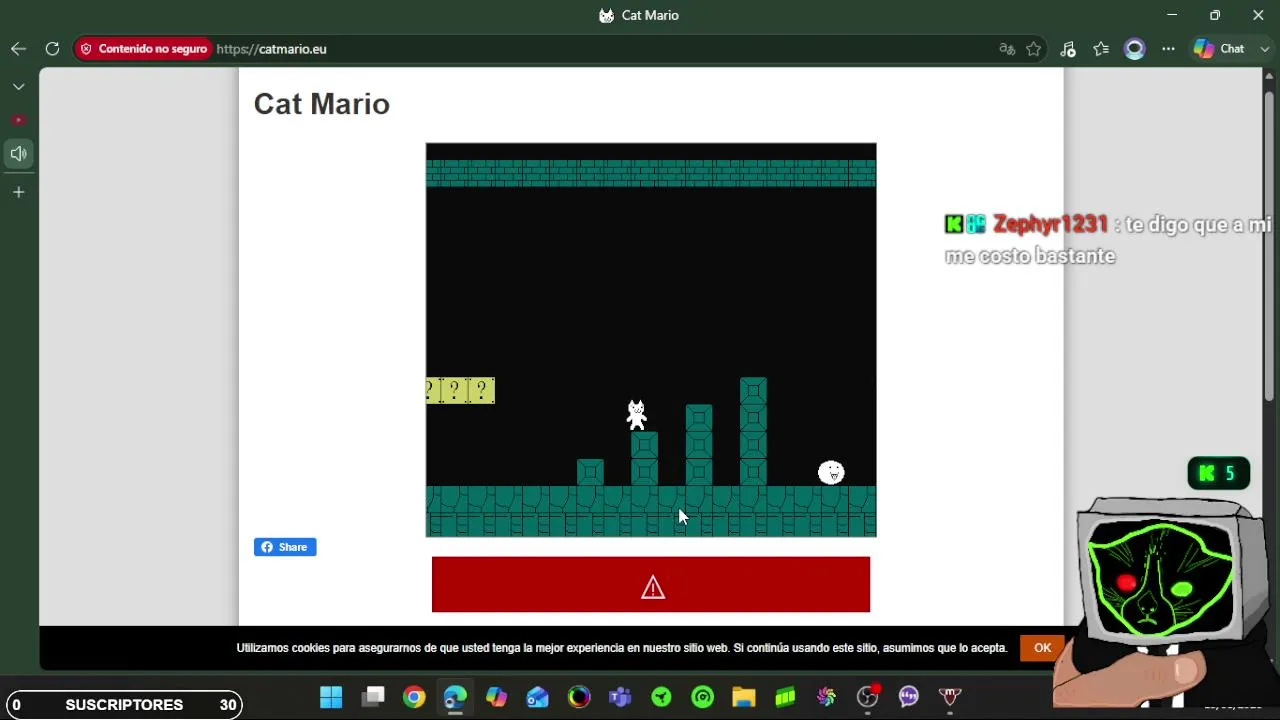The width and height of the screenshot is (1280, 720).
Task: Open the colorful pinwheel app on the taskbar
Action: [826, 697]
